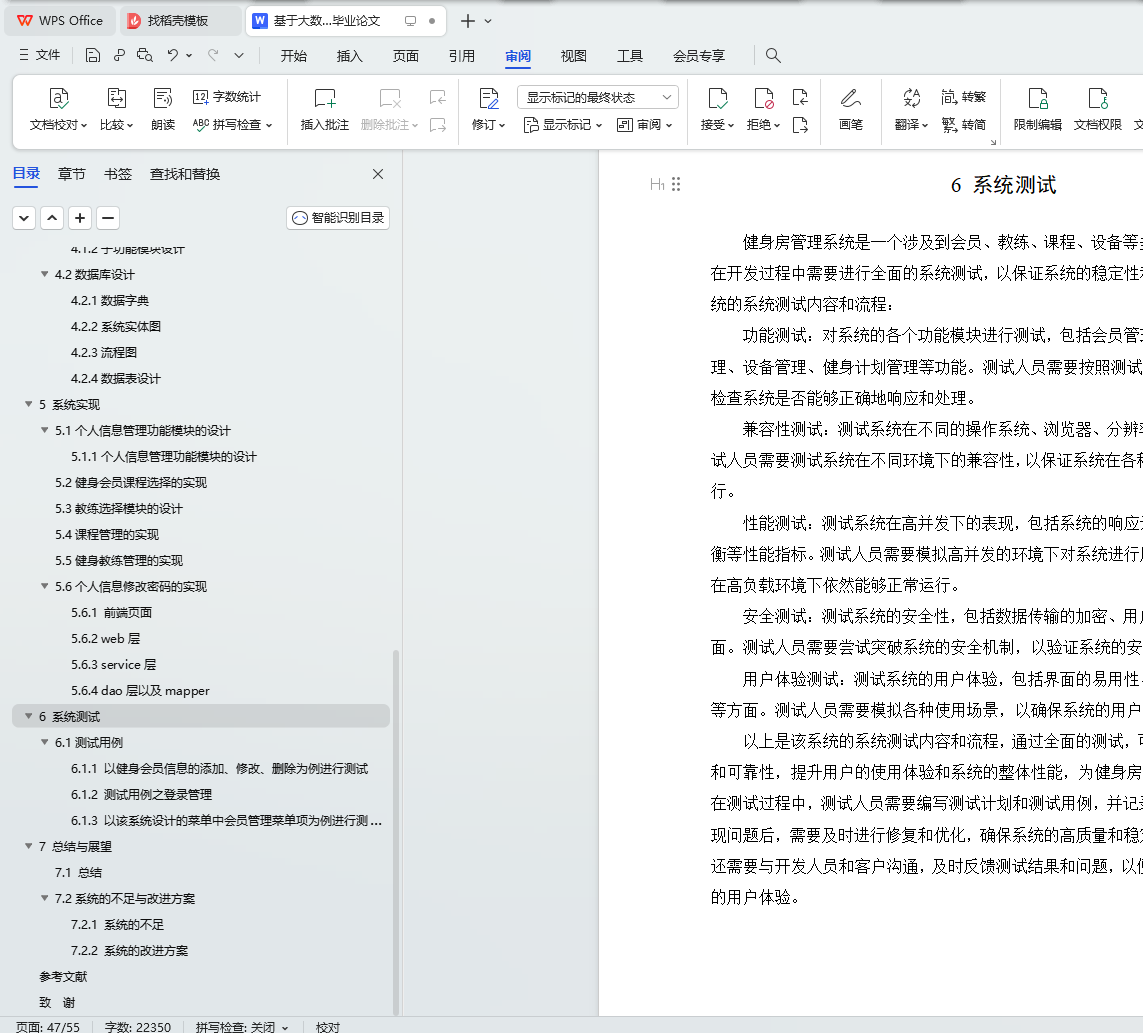
Task: Open 显示标记 dropdown
Action: [563, 125]
